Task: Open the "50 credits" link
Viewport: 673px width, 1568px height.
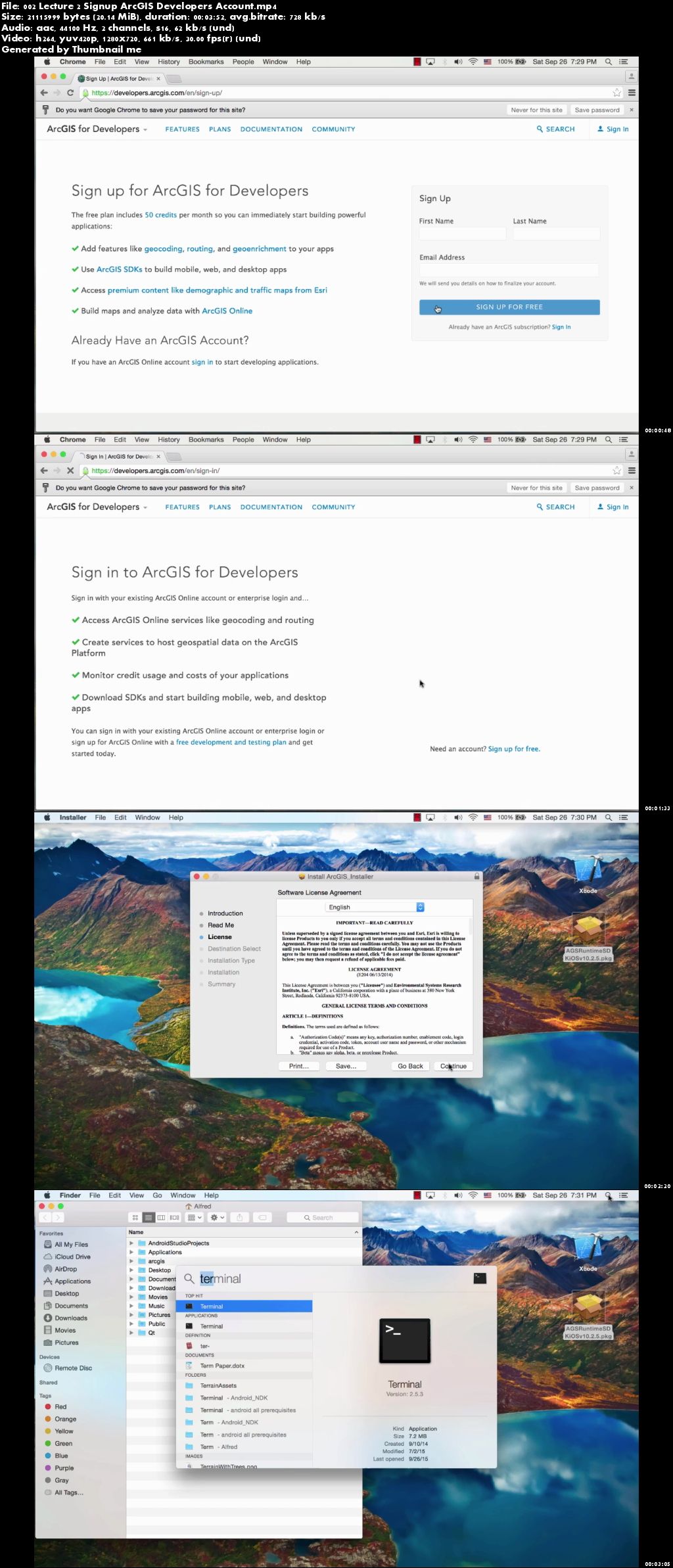Action: (160, 215)
